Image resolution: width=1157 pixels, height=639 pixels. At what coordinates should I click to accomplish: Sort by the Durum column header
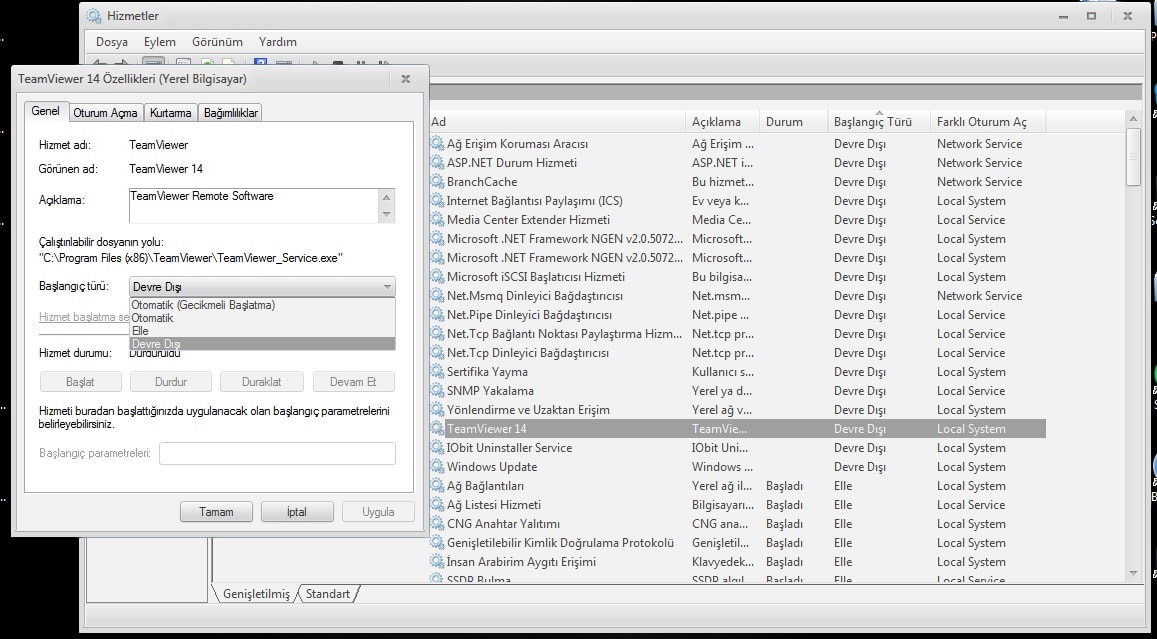click(794, 122)
